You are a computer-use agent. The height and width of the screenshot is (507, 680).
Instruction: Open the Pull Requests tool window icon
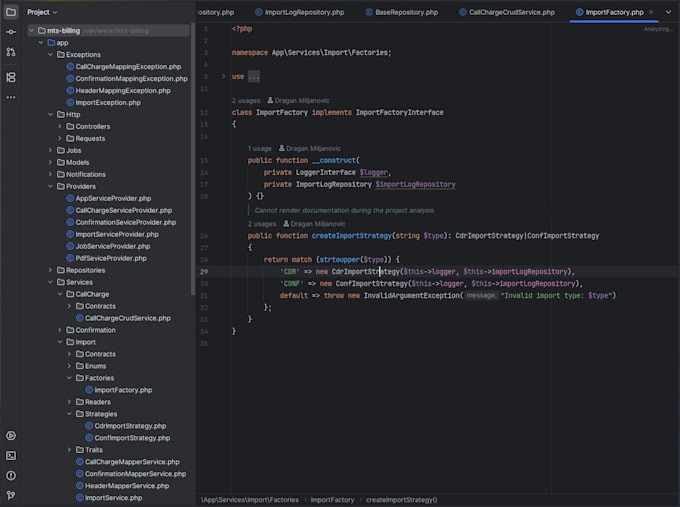[x=11, y=52]
